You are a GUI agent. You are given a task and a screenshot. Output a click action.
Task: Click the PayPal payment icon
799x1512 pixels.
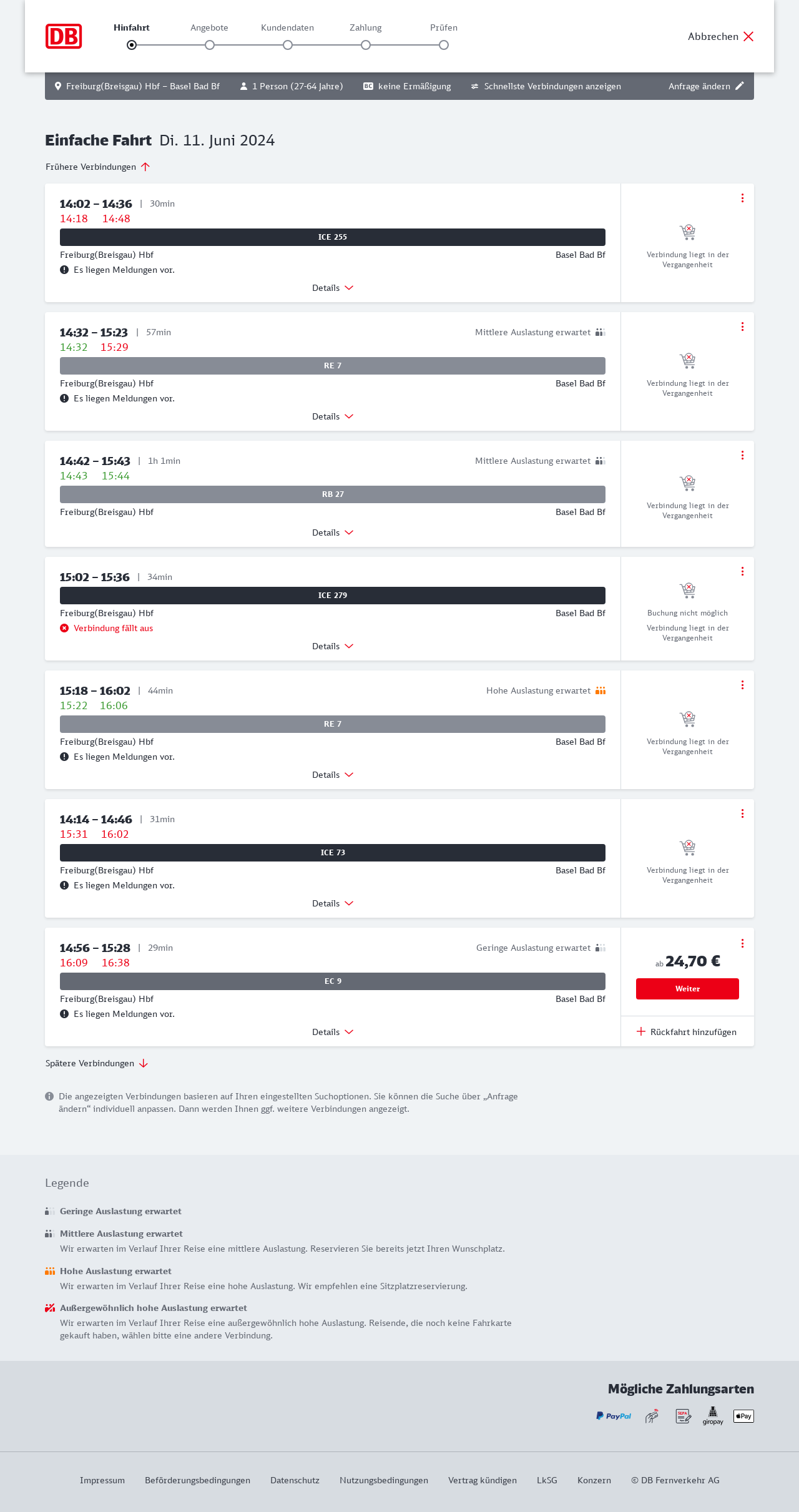(614, 1416)
